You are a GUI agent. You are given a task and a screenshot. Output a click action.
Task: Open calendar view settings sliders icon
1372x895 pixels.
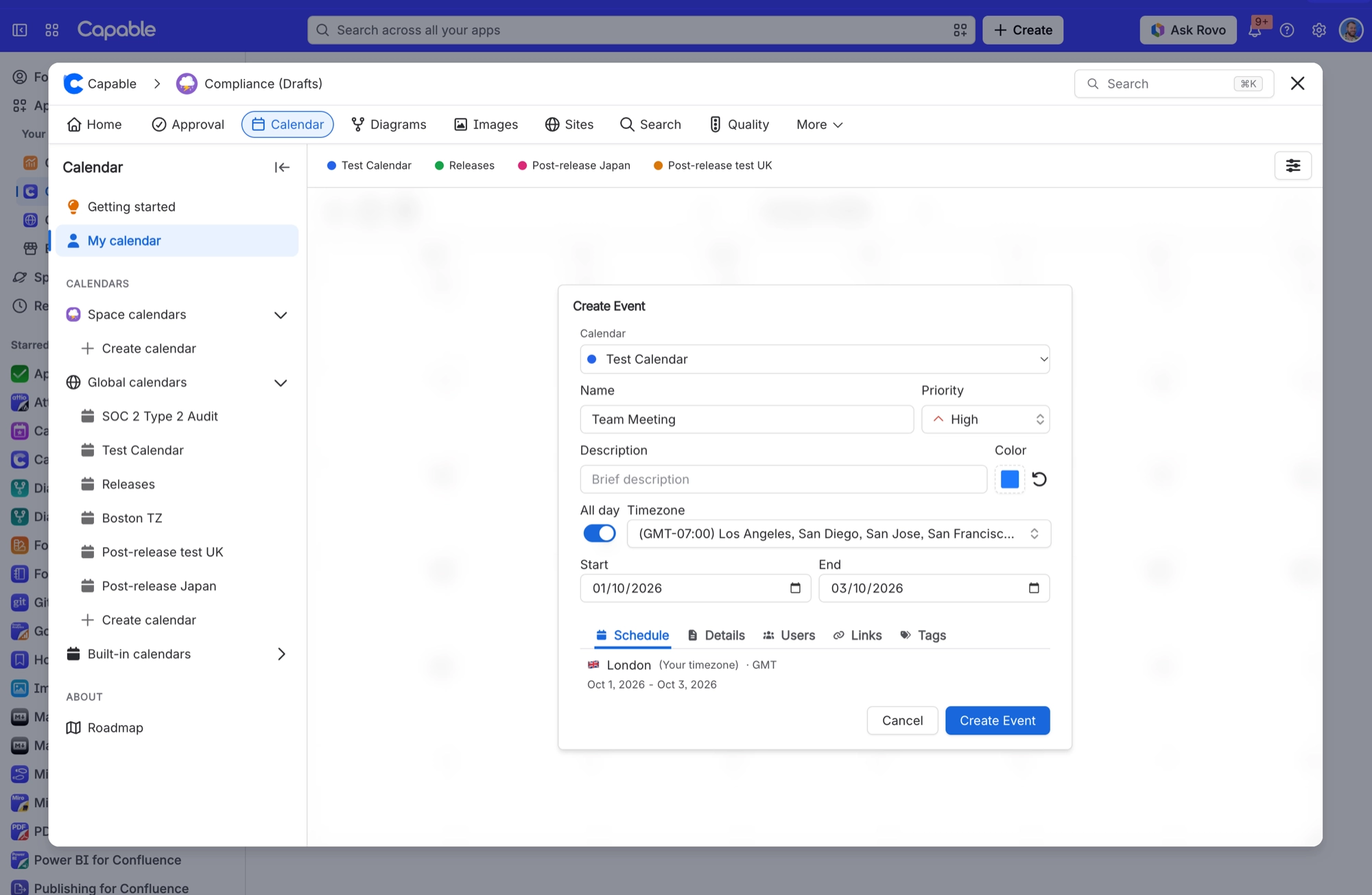(1292, 165)
